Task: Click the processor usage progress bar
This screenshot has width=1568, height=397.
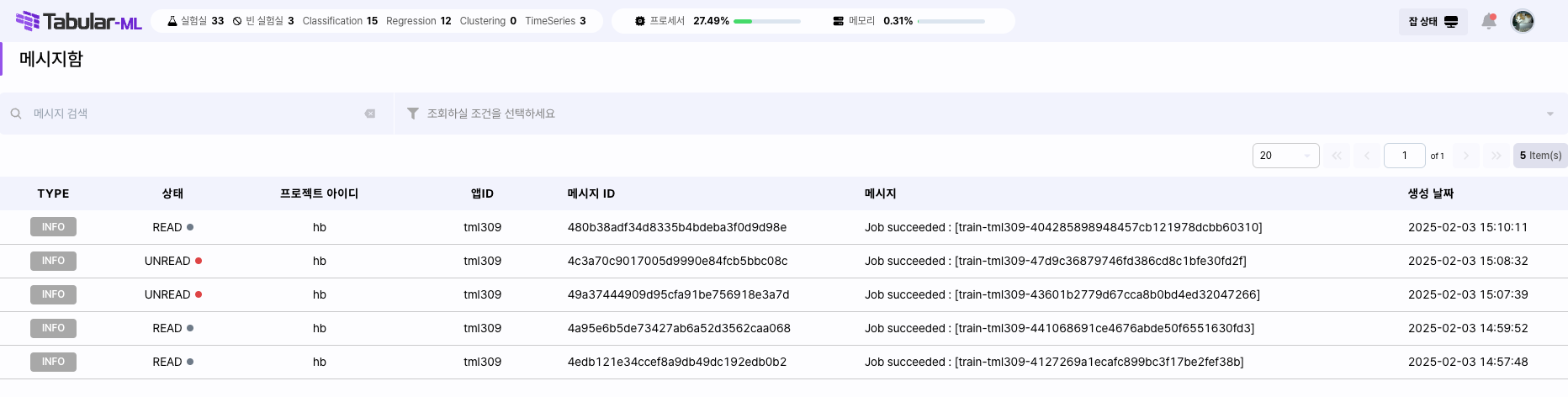Action: pyautogui.click(x=766, y=21)
